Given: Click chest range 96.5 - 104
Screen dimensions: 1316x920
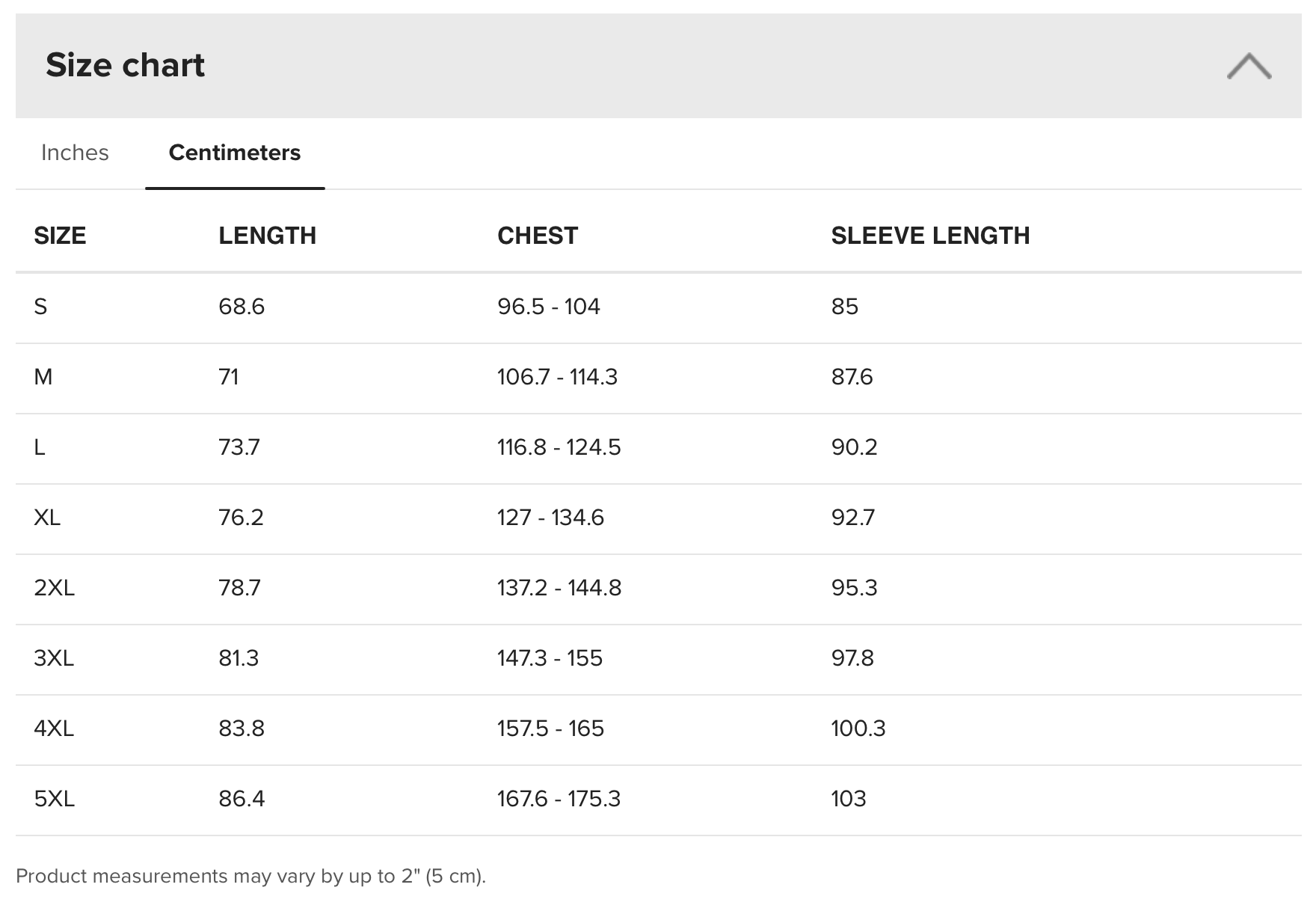Looking at the screenshot, I should click(549, 307).
